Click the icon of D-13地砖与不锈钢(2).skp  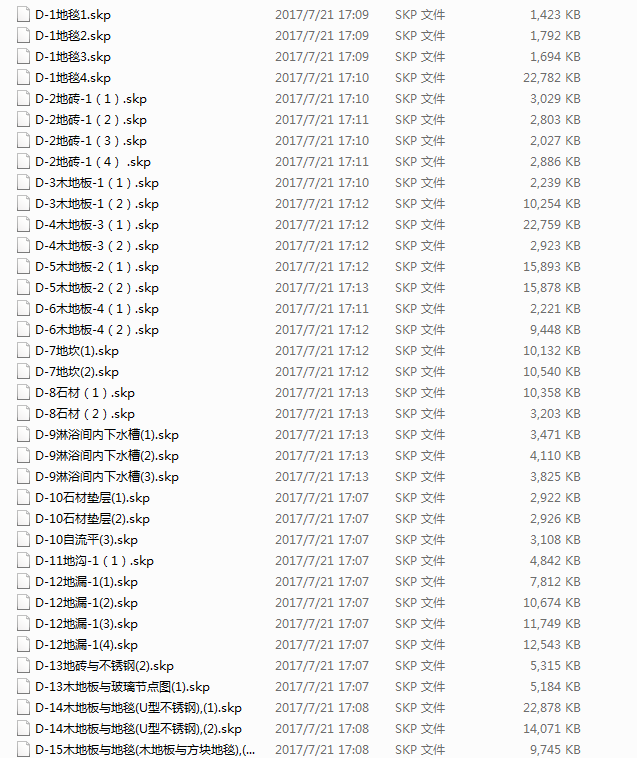[23, 666]
